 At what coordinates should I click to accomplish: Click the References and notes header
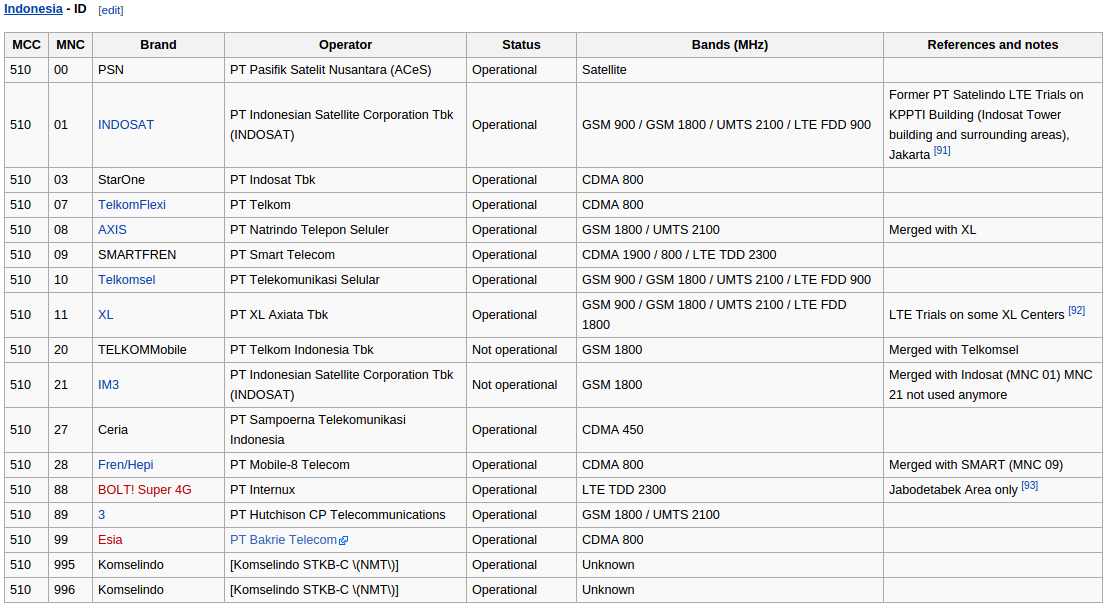993,45
